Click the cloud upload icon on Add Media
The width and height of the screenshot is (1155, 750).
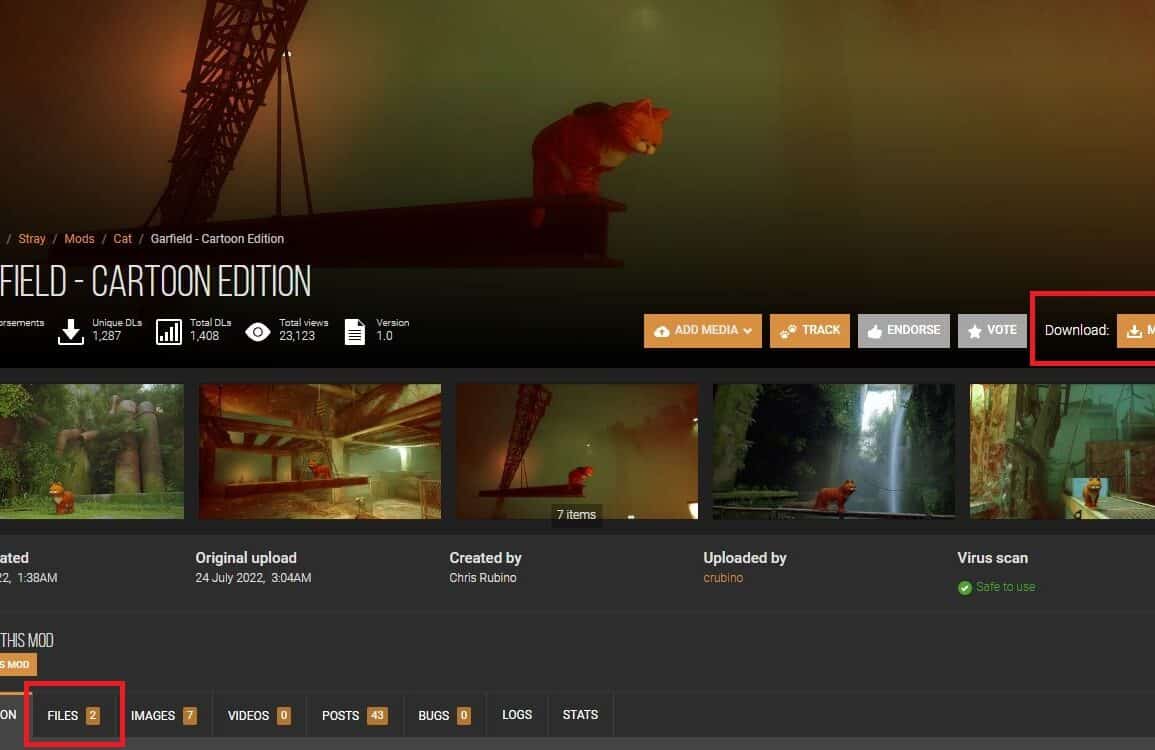coord(661,332)
